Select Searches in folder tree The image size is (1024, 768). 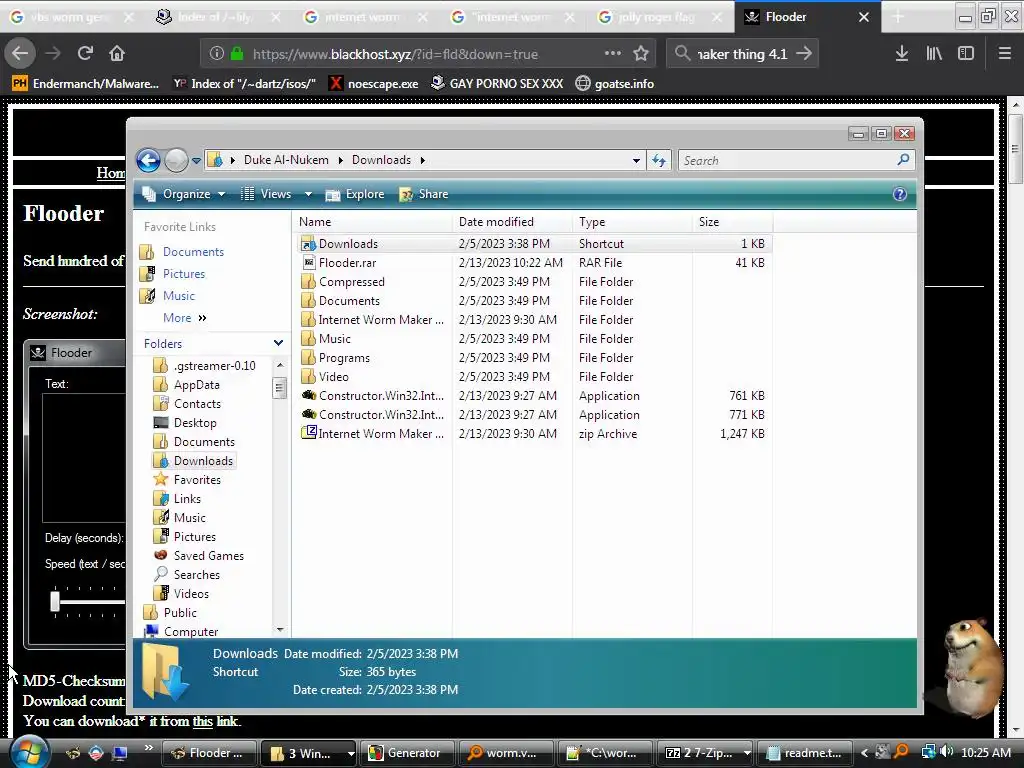click(x=196, y=575)
